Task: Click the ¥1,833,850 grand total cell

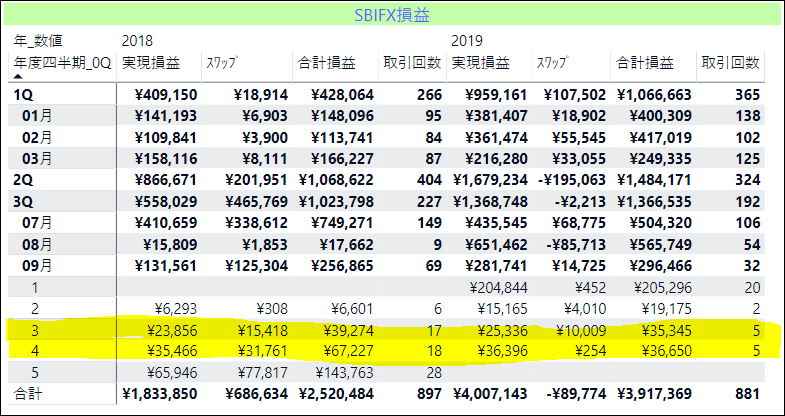Action: 160,394
